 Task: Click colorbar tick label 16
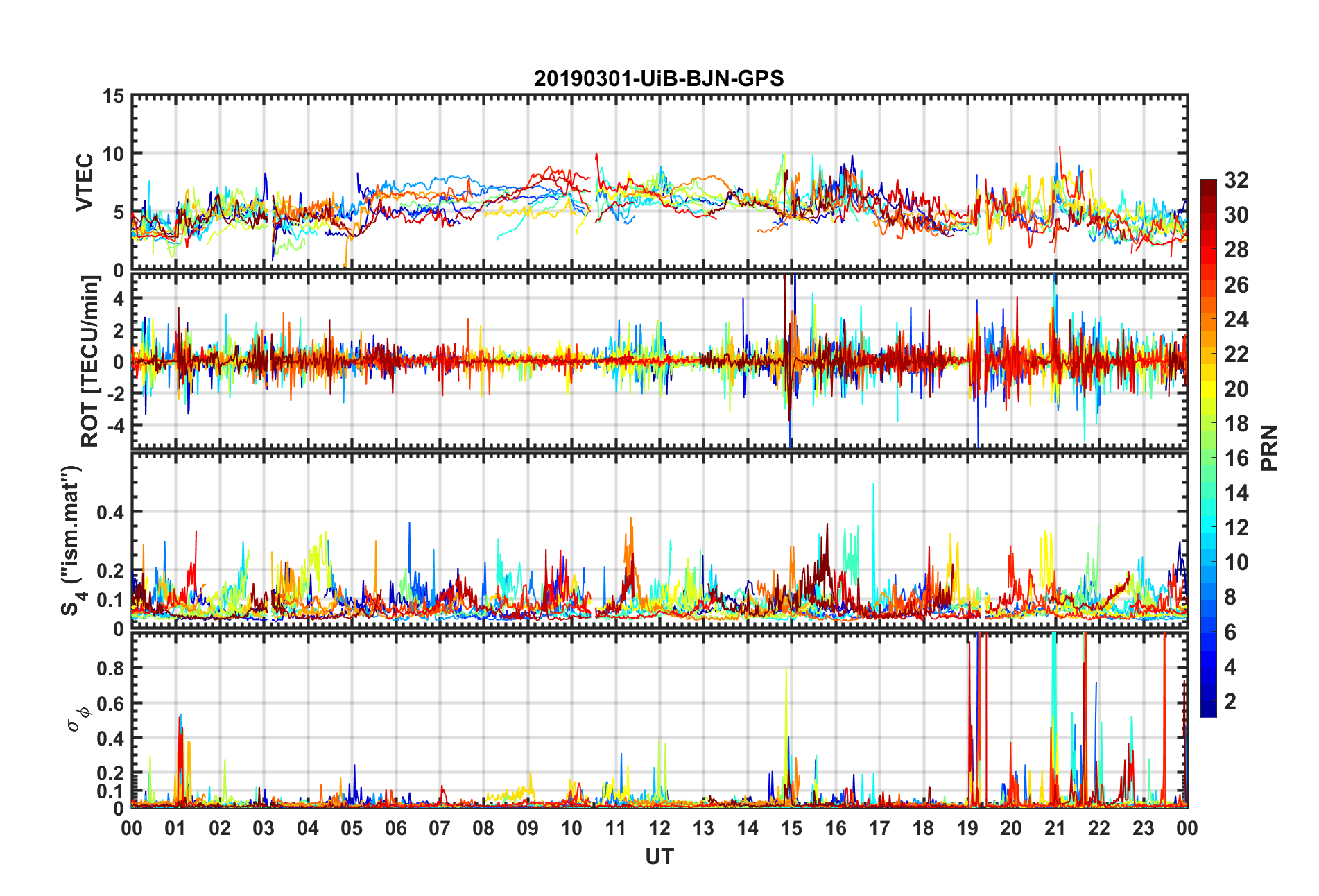click(x=1236, y=458)
